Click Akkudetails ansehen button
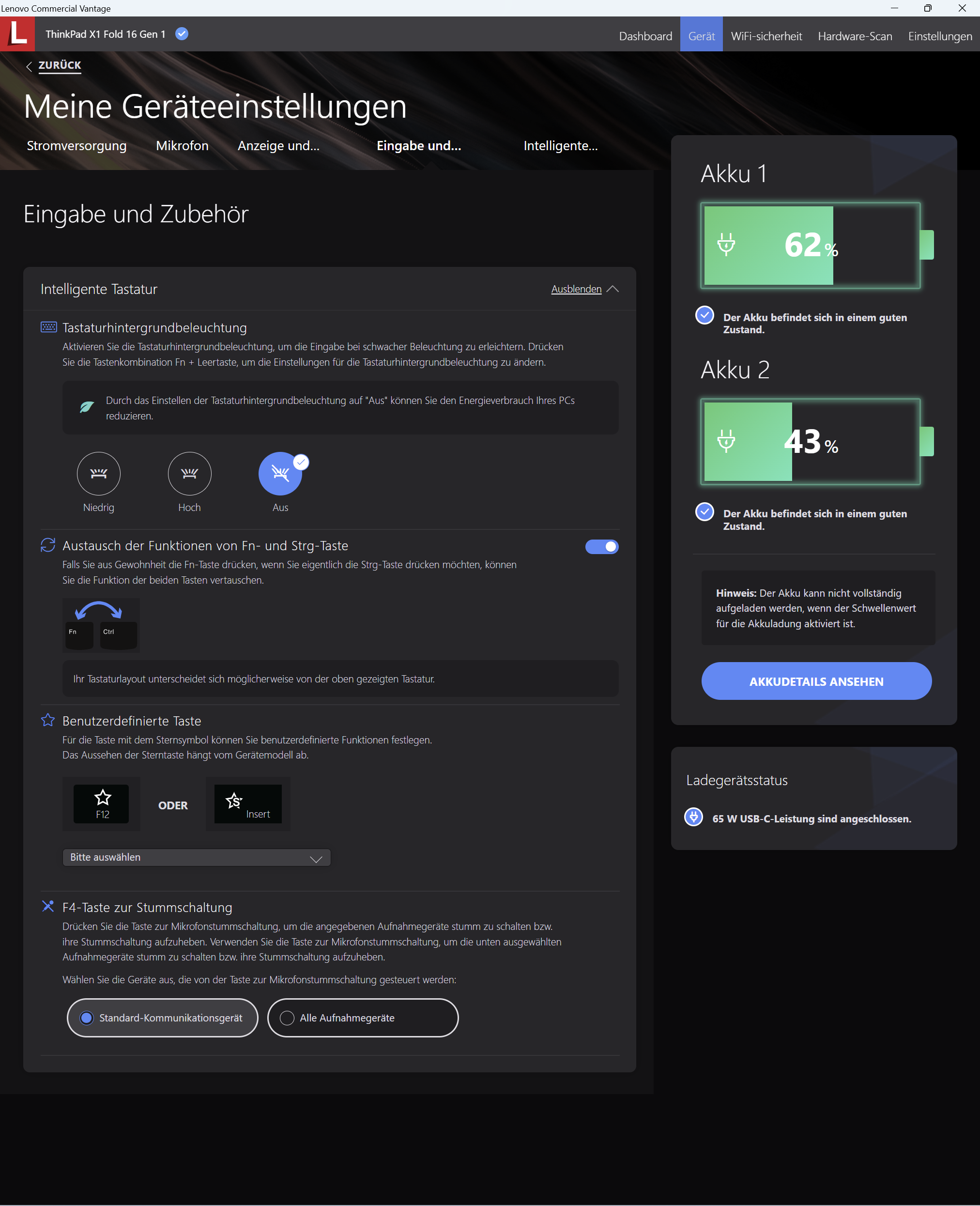This screenshot has width=980, height=1206. tap(816, 681)
